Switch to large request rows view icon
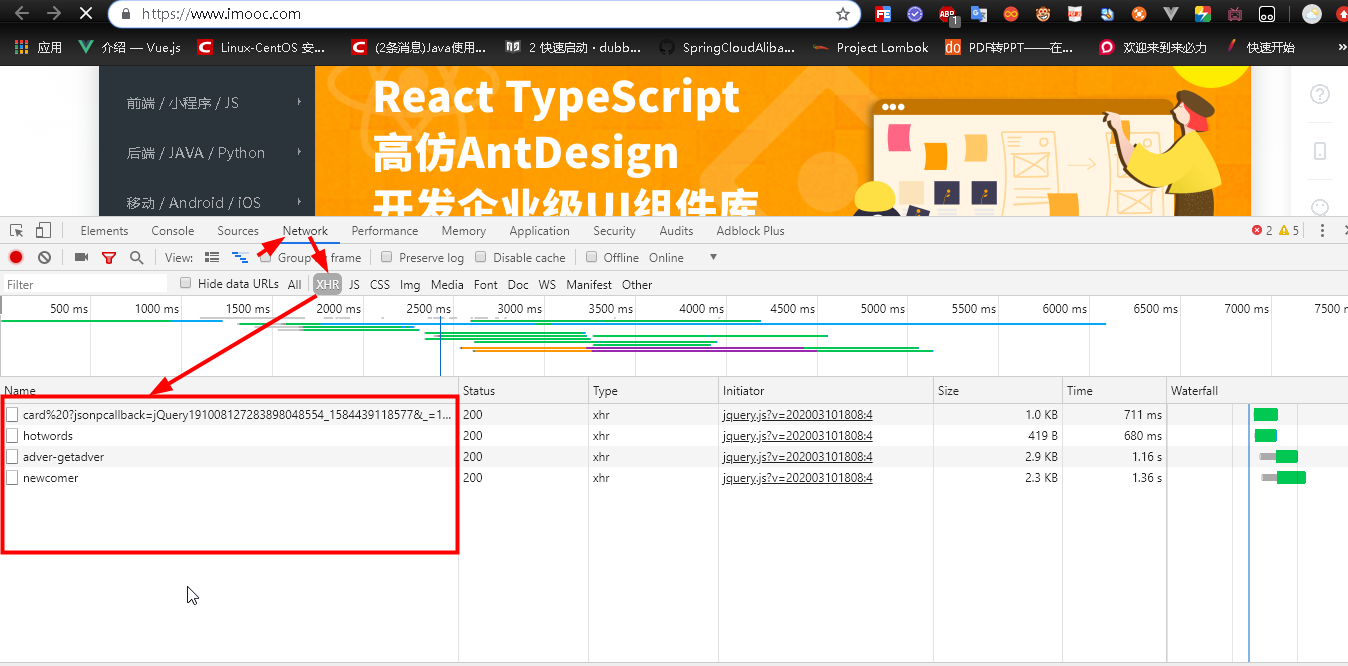1348x666 pixels. point(212,257)
